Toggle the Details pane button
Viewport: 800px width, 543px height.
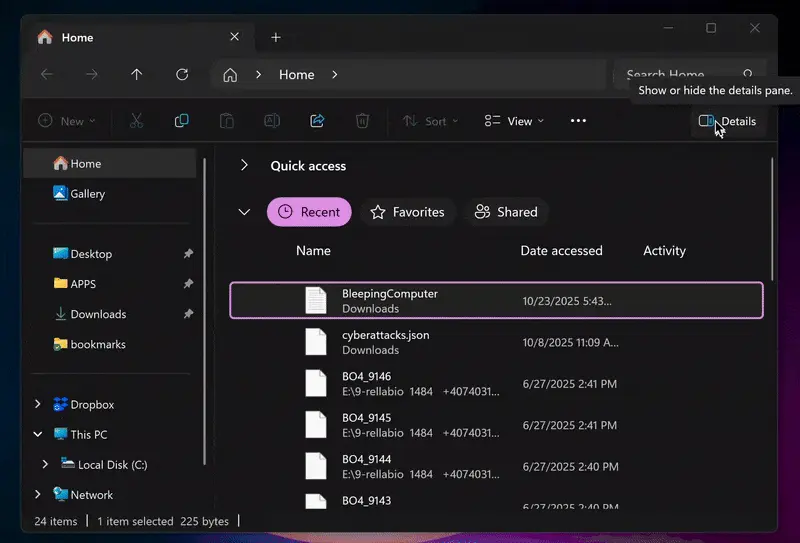(x=727, y=121)
